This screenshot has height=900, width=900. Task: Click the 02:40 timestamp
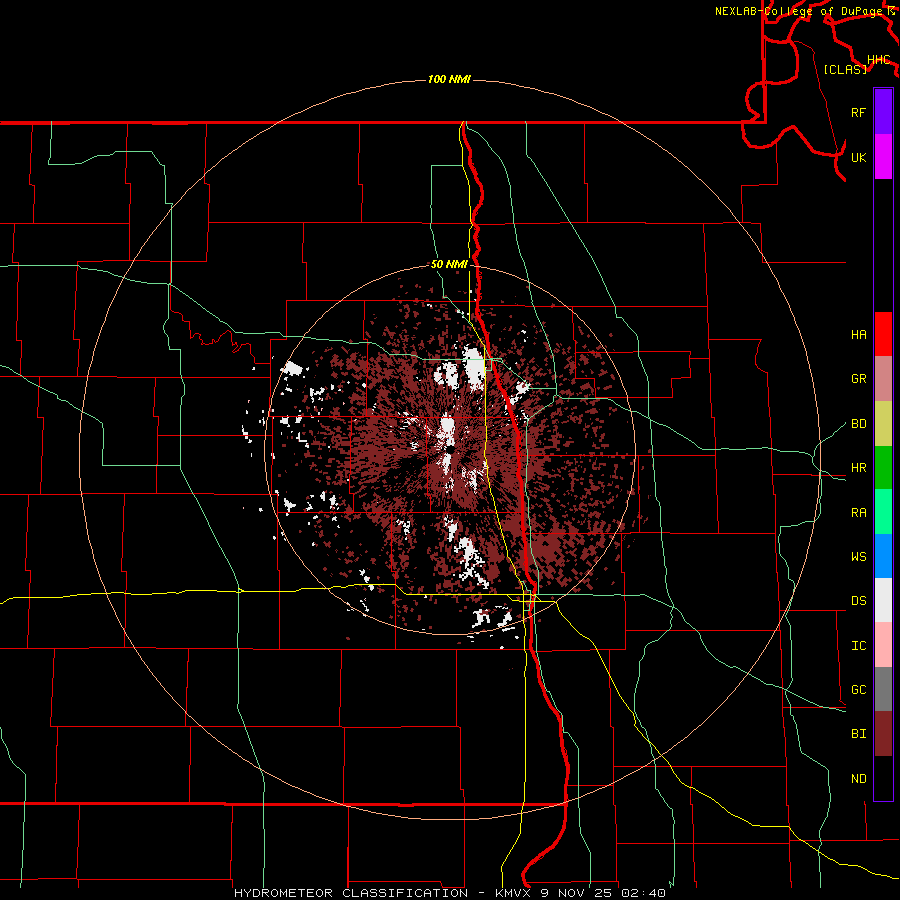(646, 893)
